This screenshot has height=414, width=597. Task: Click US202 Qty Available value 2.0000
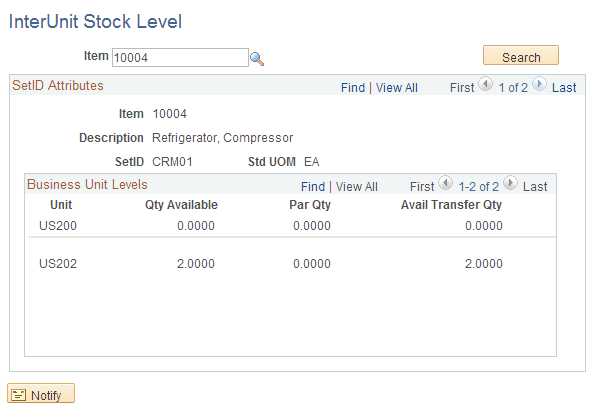point(196,264)
